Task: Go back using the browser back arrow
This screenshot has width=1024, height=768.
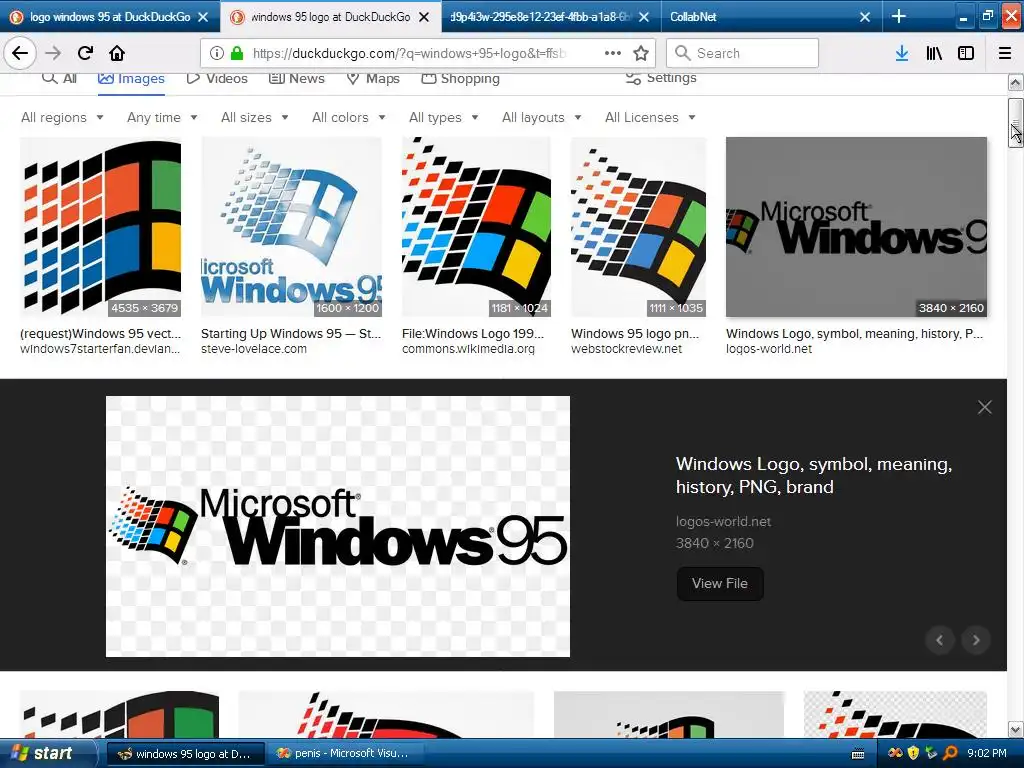Action: pos(20,53)
